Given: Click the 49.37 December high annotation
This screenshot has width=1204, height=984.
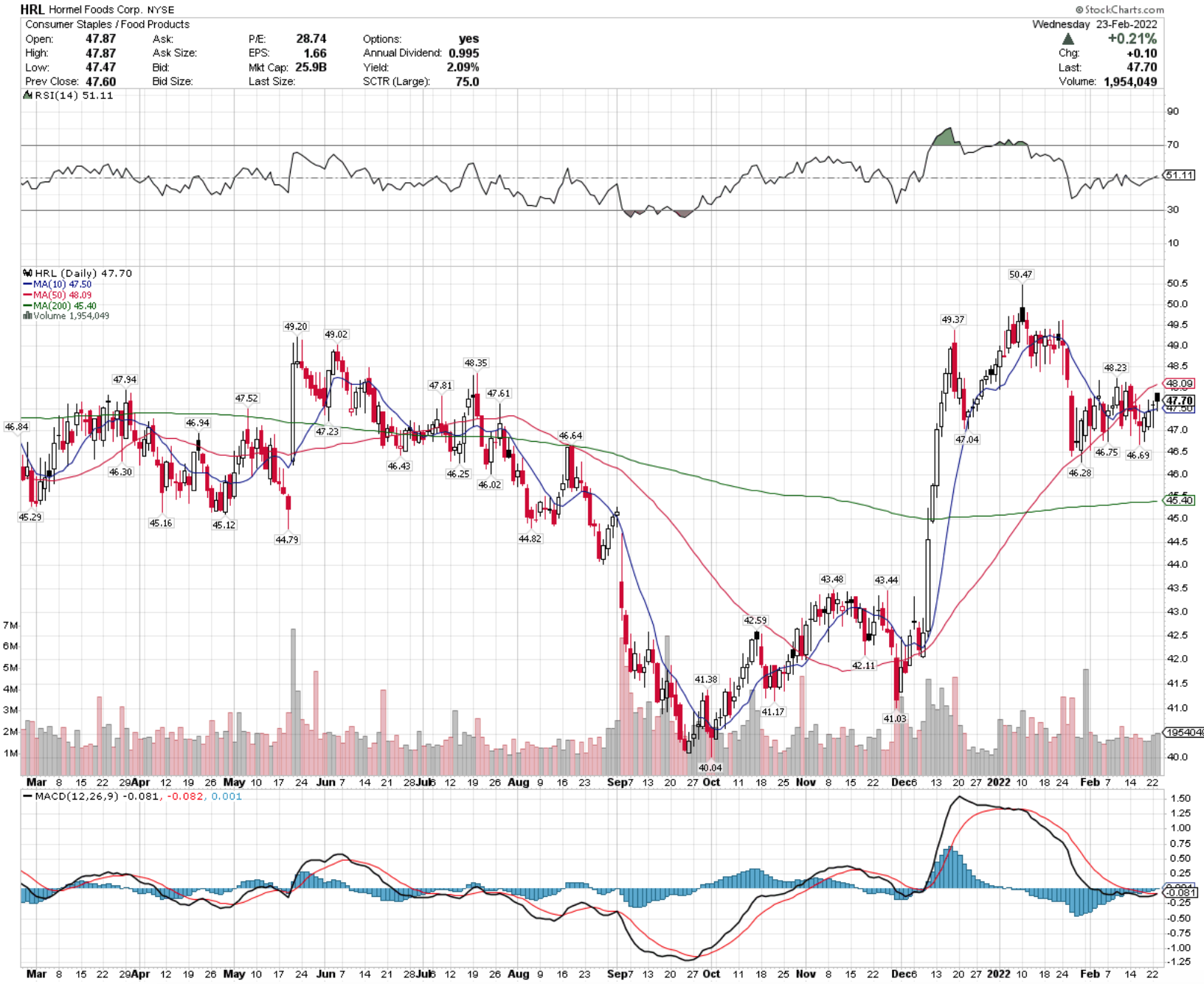Looking at the screenshot, I should click(952, 319).
